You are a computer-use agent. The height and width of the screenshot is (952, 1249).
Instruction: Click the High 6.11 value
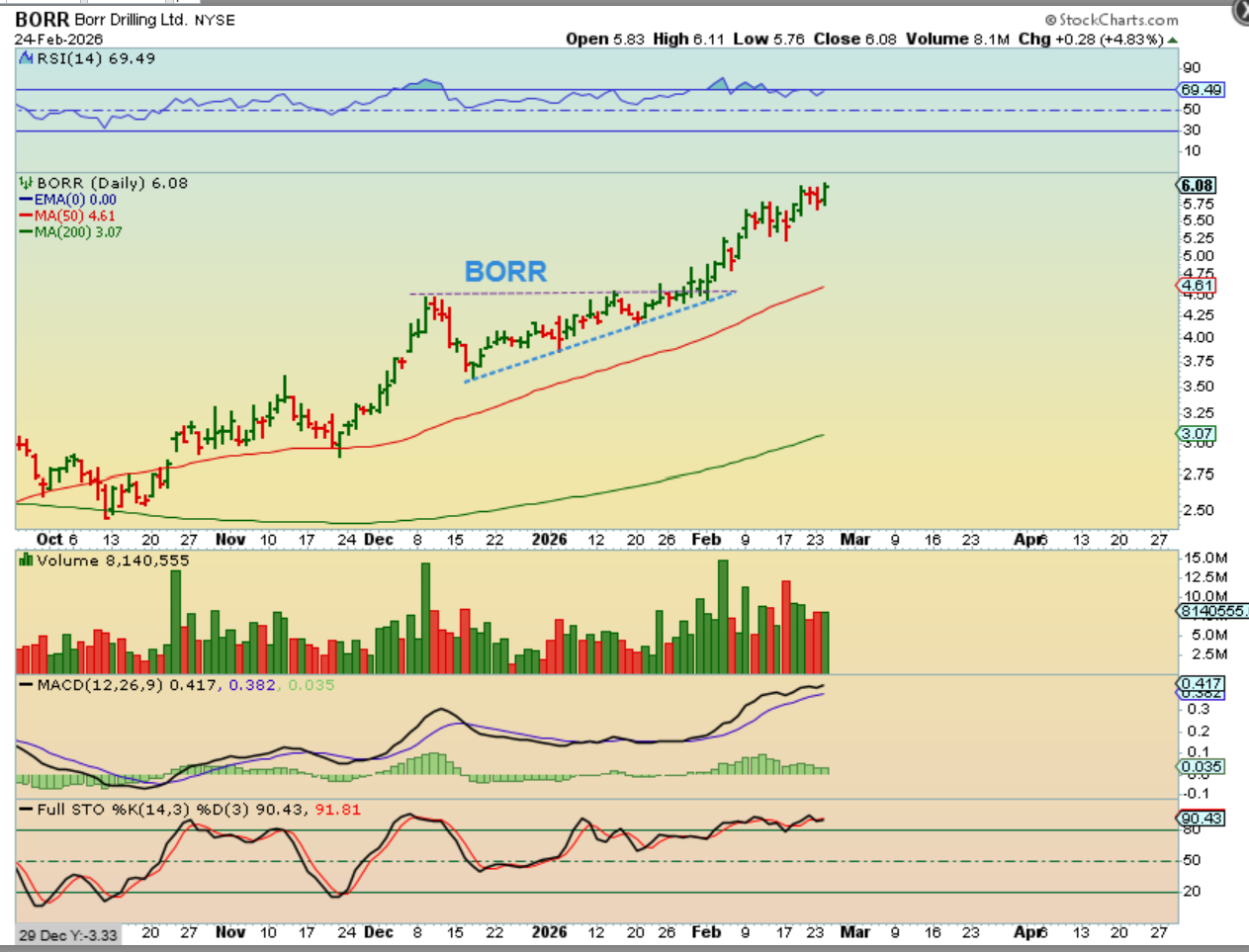[689, 39]
